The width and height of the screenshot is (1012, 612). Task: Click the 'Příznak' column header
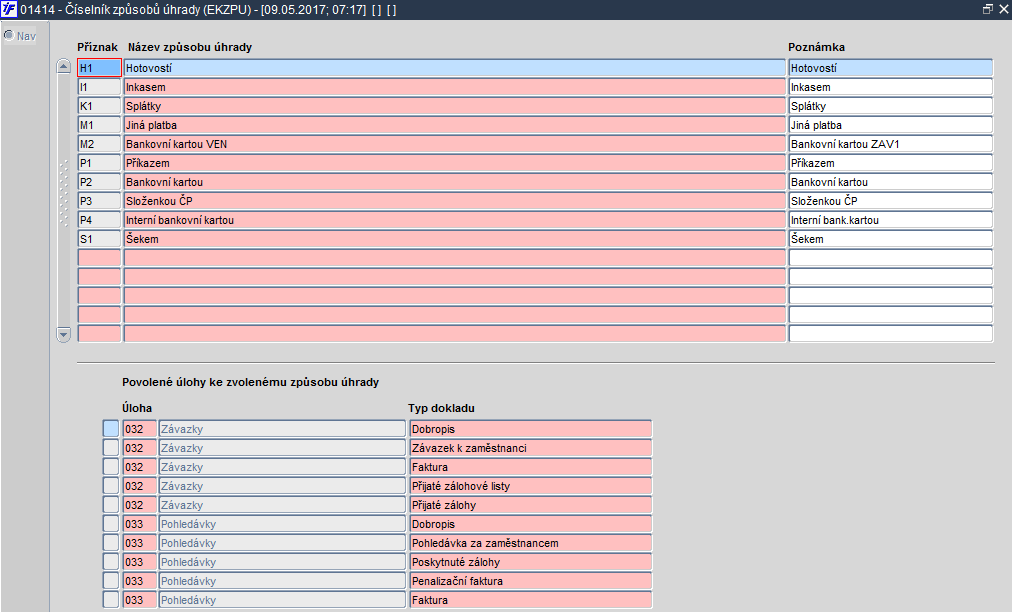(x=97, y=47)
